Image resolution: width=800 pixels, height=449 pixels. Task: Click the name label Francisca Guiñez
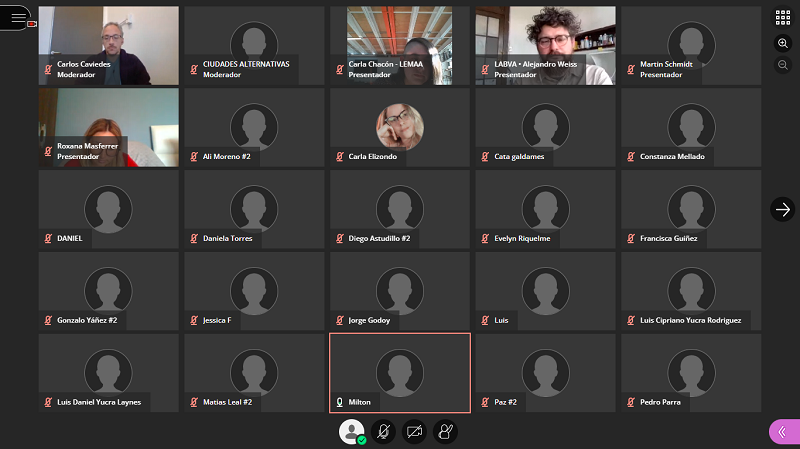[x=668, y=238]
